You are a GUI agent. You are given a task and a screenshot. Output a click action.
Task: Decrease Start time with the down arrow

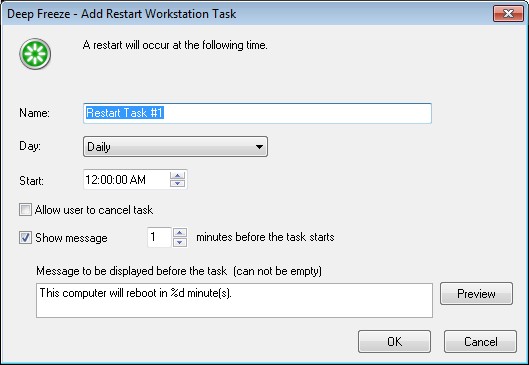[x=177, y=183]
